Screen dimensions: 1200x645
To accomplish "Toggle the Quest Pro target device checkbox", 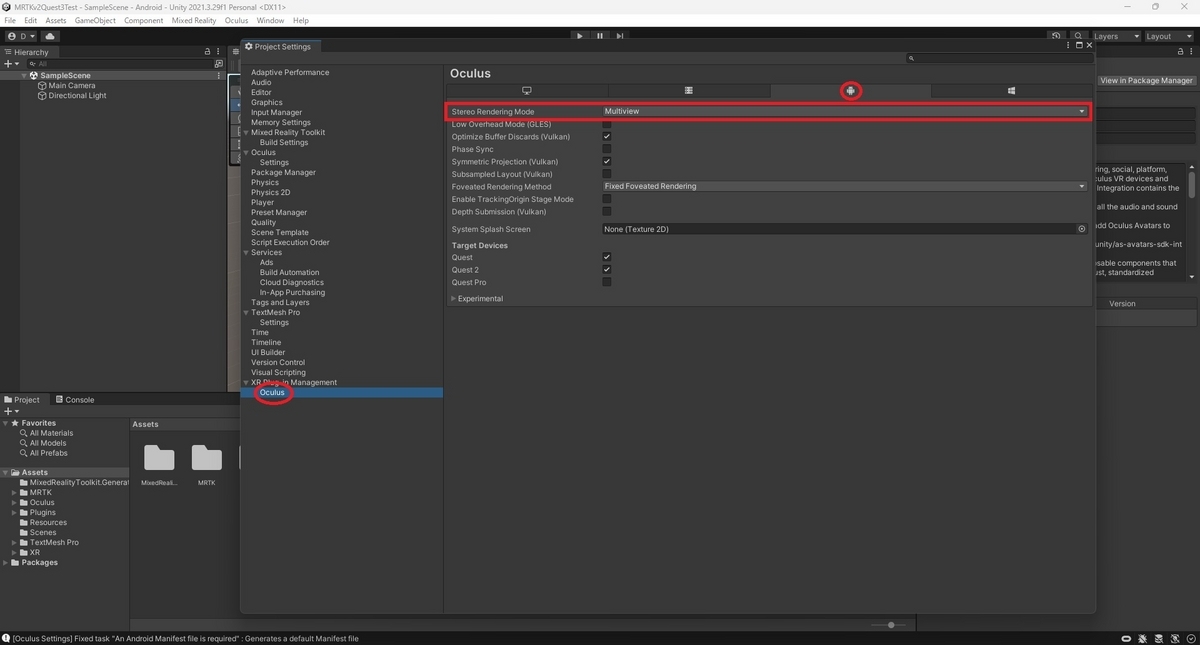I will point(606,282).
